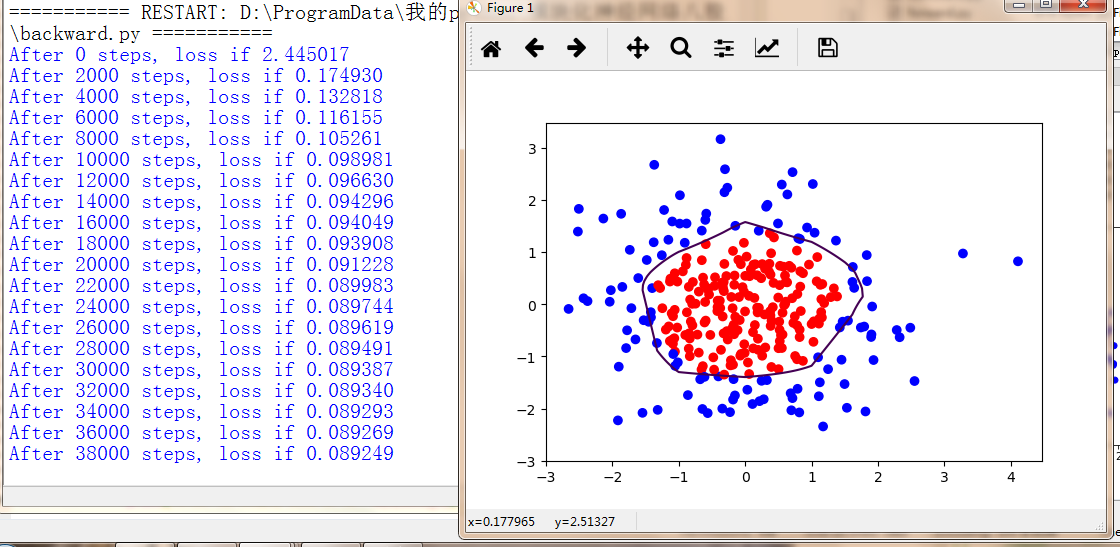Screen dimensions: 1120x547
Task: Click the Figure 1 window title icon
Action: tap(473, 8)
